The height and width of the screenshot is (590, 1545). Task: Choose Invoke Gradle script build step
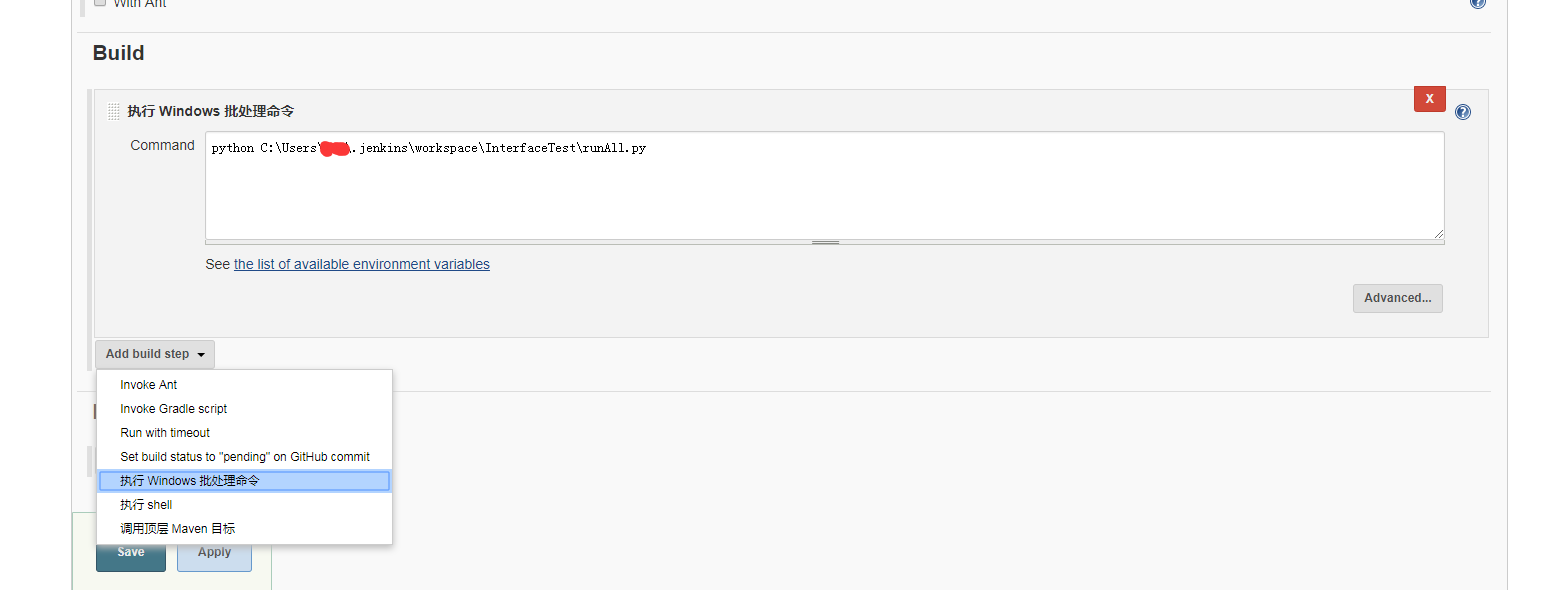coord(174,409)
